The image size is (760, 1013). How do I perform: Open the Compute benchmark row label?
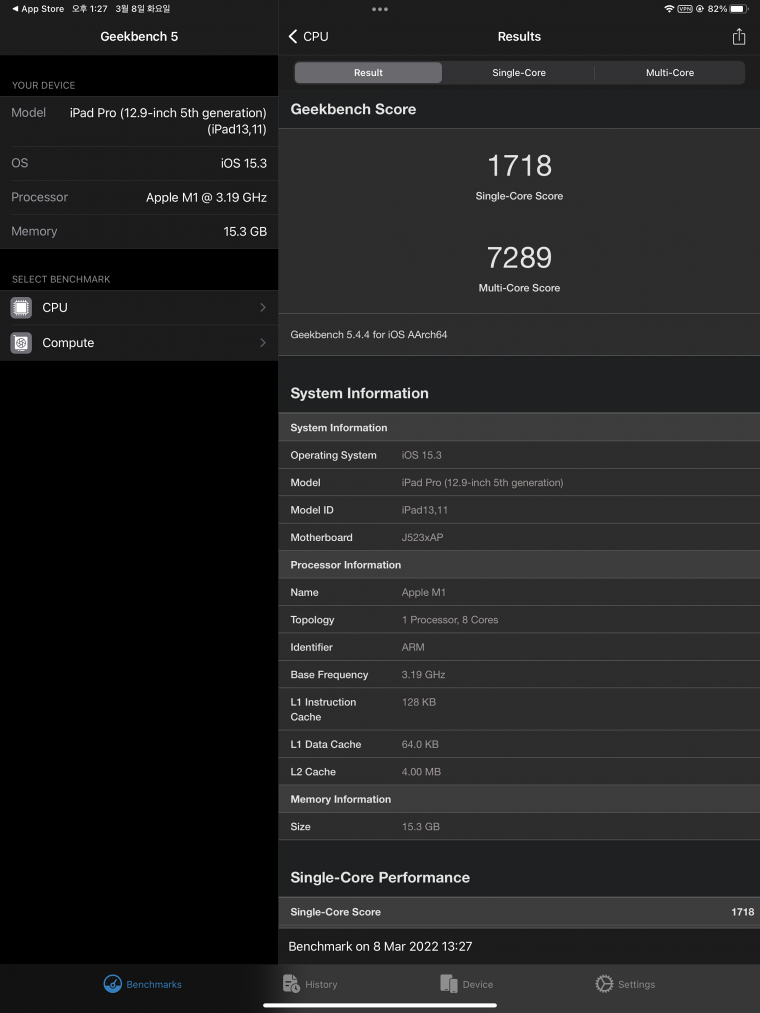pyautogui.click(x=68, y=343)
